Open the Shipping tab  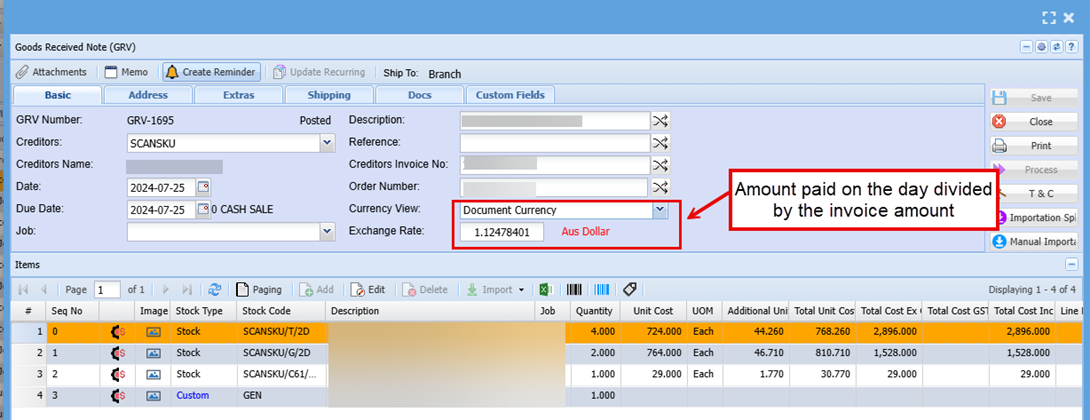pyautogui.click(x=329, y=95)
